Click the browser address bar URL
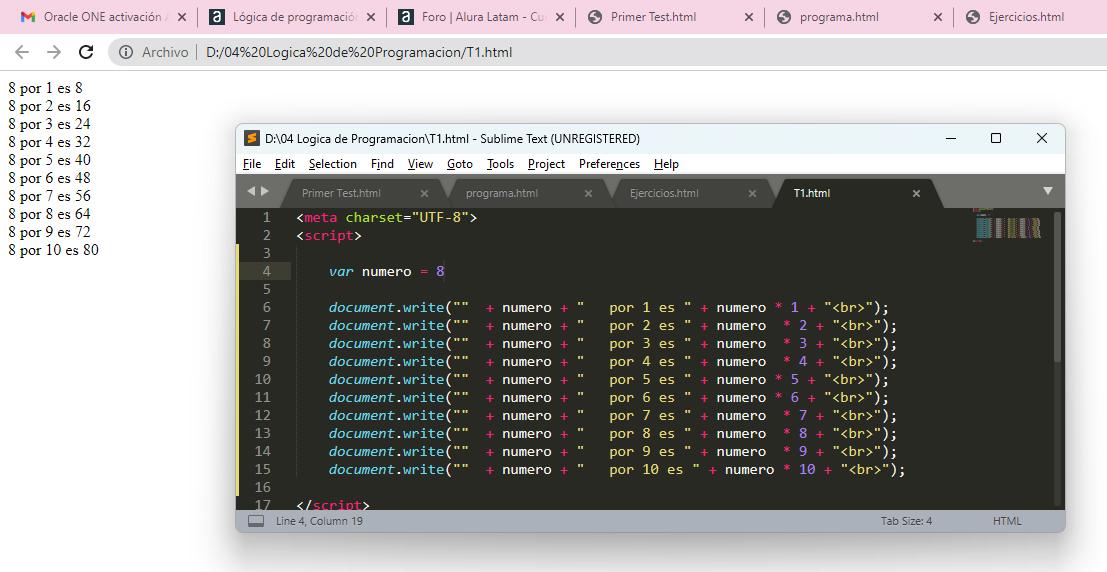1107x572 pixels. [359, 52]
